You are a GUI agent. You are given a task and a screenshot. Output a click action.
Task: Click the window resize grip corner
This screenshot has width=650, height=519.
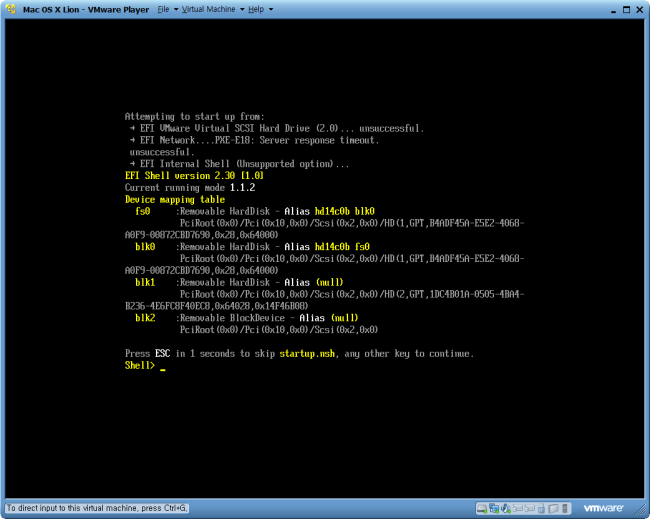[x=641, y=511]
